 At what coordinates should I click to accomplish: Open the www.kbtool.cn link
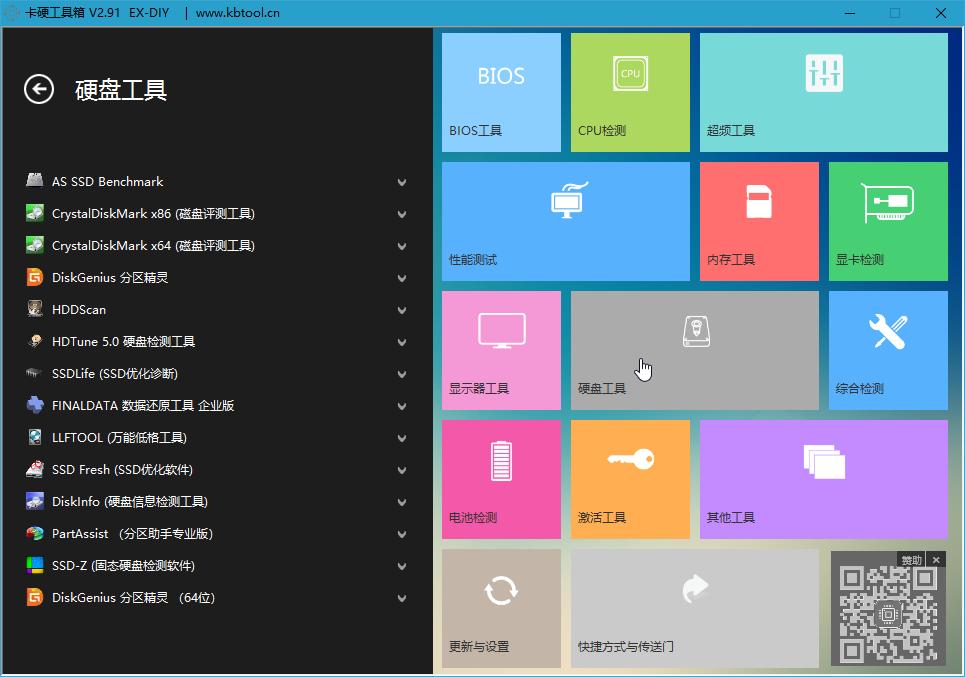[x=236, y=13]
